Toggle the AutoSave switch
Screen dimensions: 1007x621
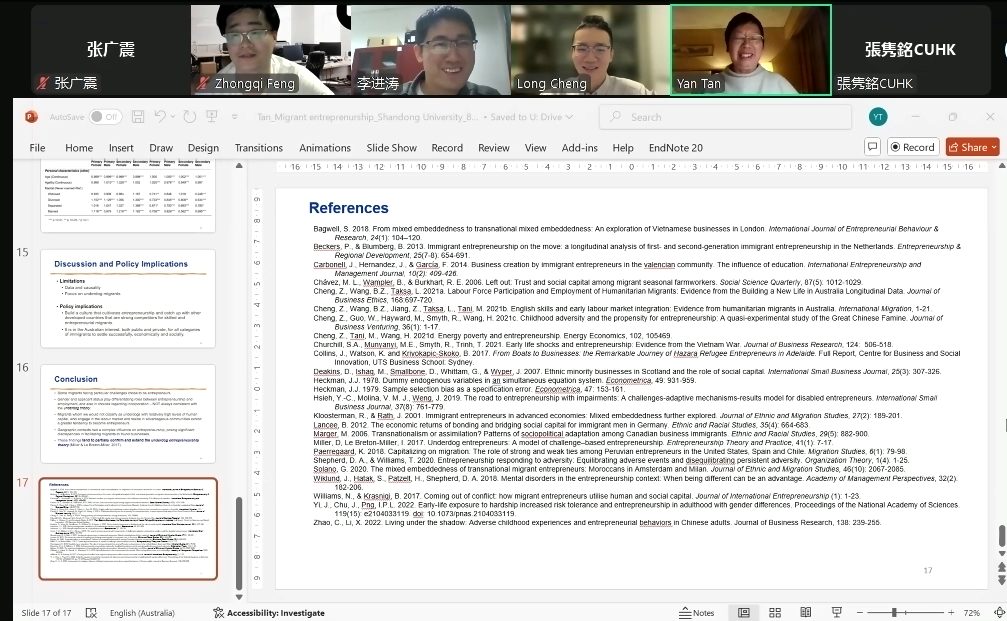105,117
